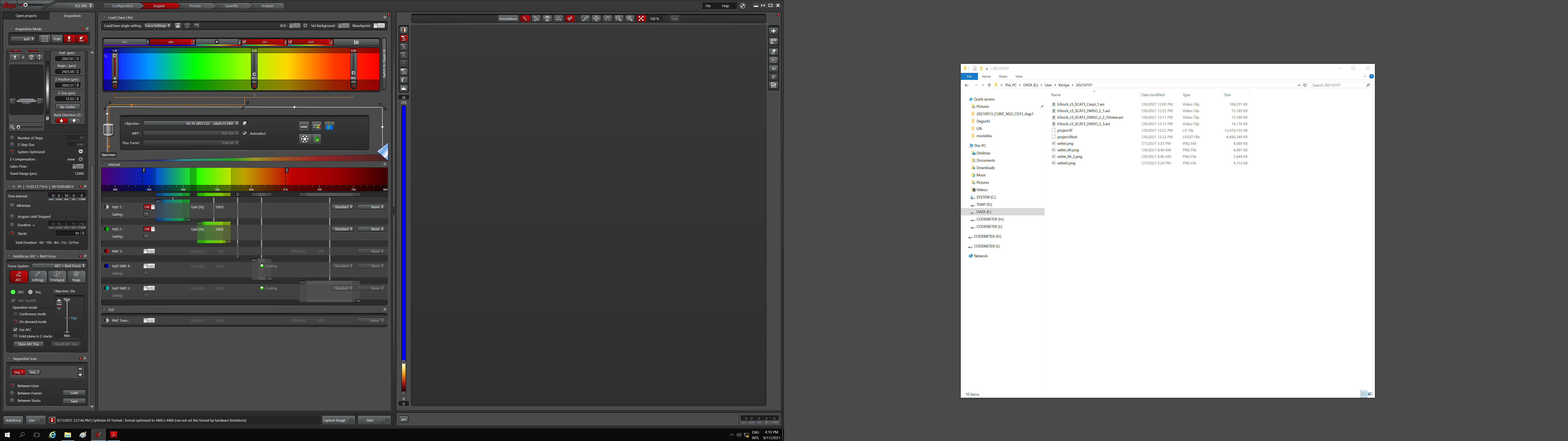Uncheck the Use AFC checkbox
Image resolution: width=1568 pixels, height=441 pixels.
pos(15,330)
